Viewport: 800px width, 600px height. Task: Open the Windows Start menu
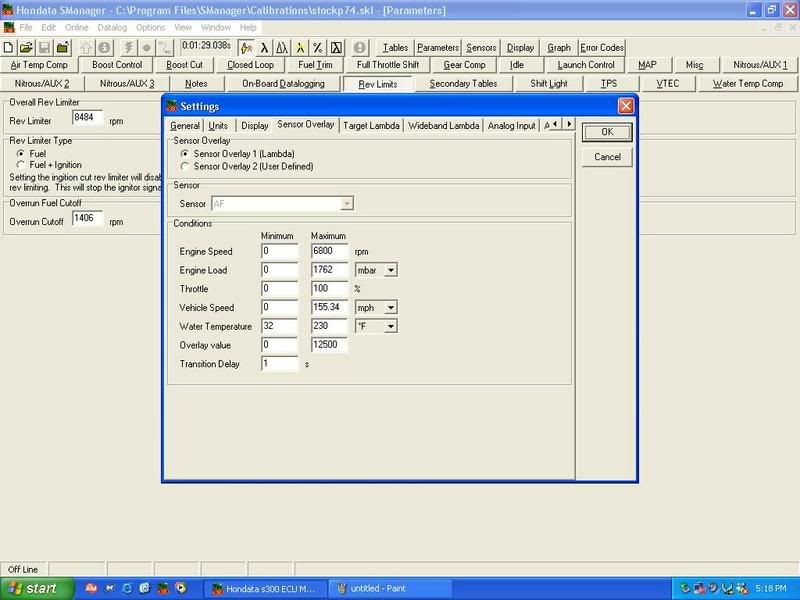pyautogui.click(x=31, y=589)
